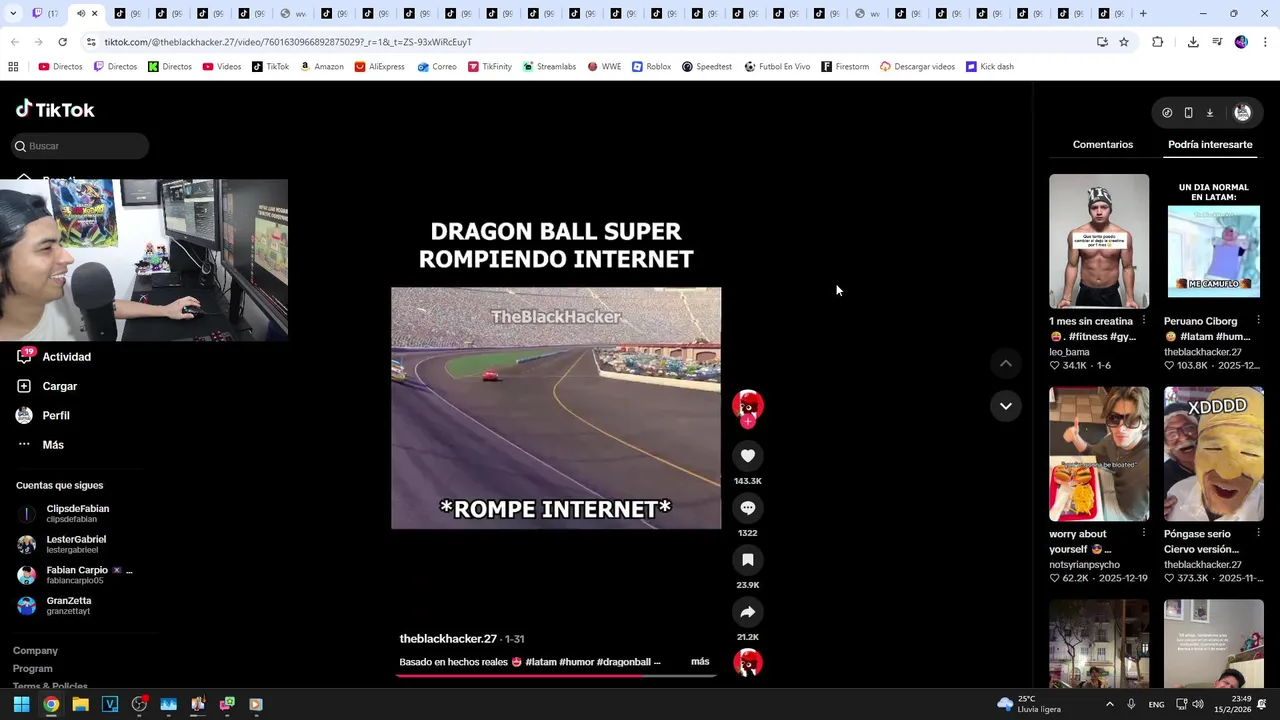Open Windows Start menu
This screenshot has width=1280, height=720.
coord(21,704)
